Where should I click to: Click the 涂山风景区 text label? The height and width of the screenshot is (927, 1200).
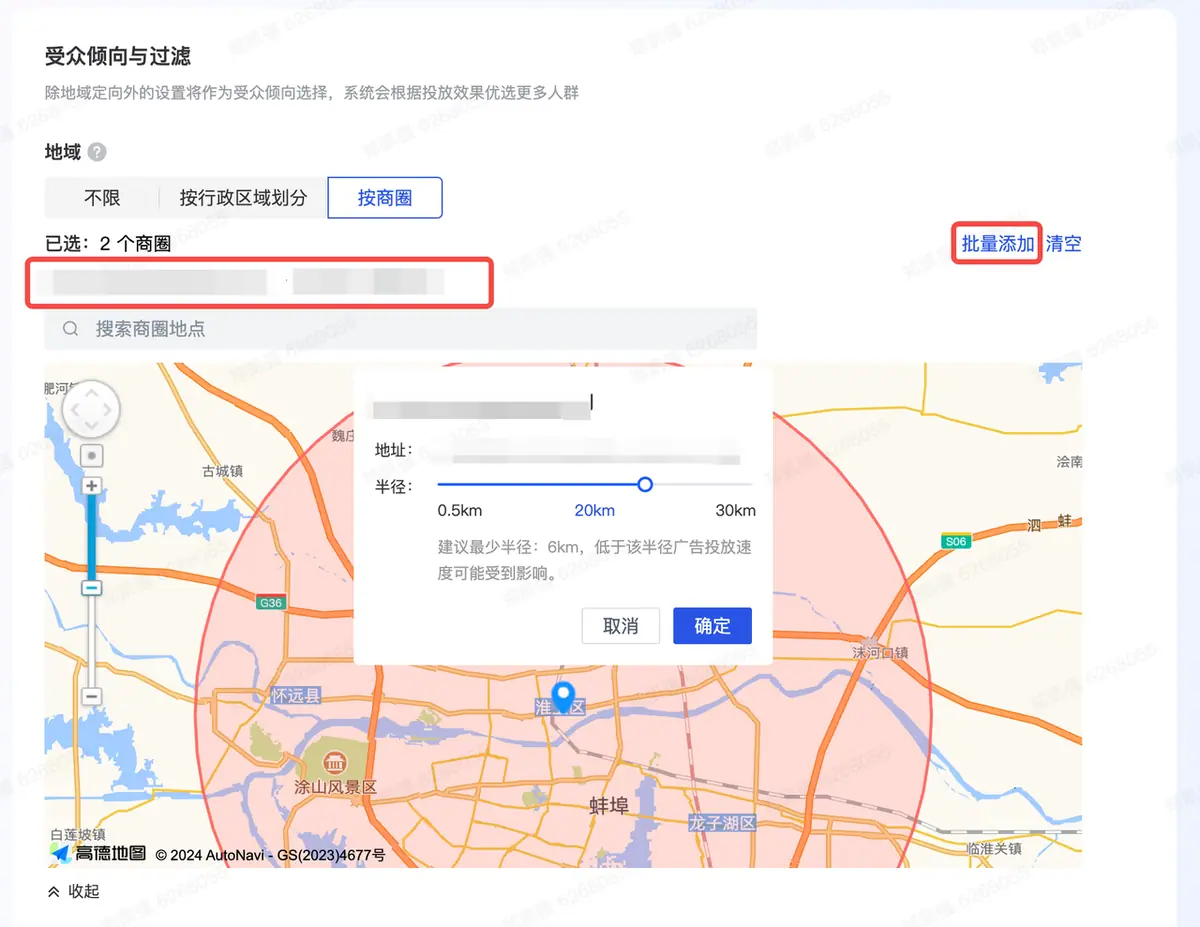(334, 787)
